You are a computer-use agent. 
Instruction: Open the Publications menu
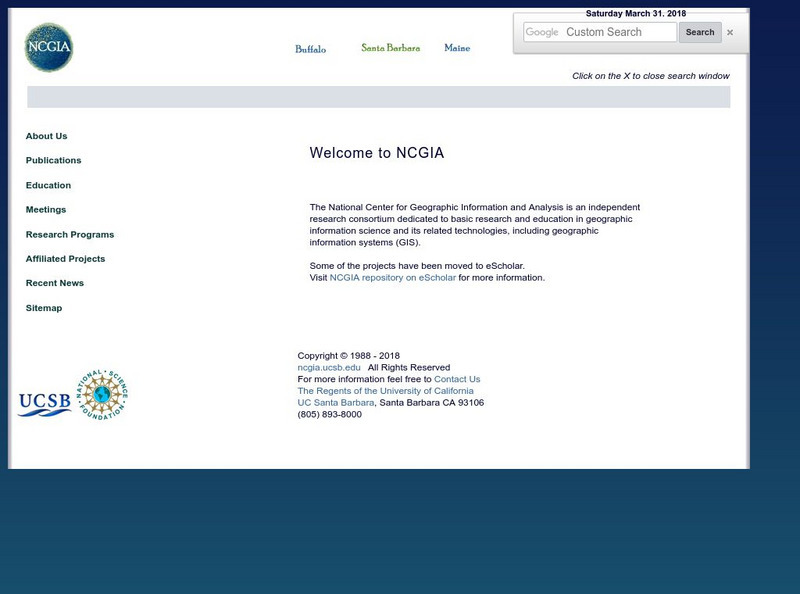(x=54, y=160)
